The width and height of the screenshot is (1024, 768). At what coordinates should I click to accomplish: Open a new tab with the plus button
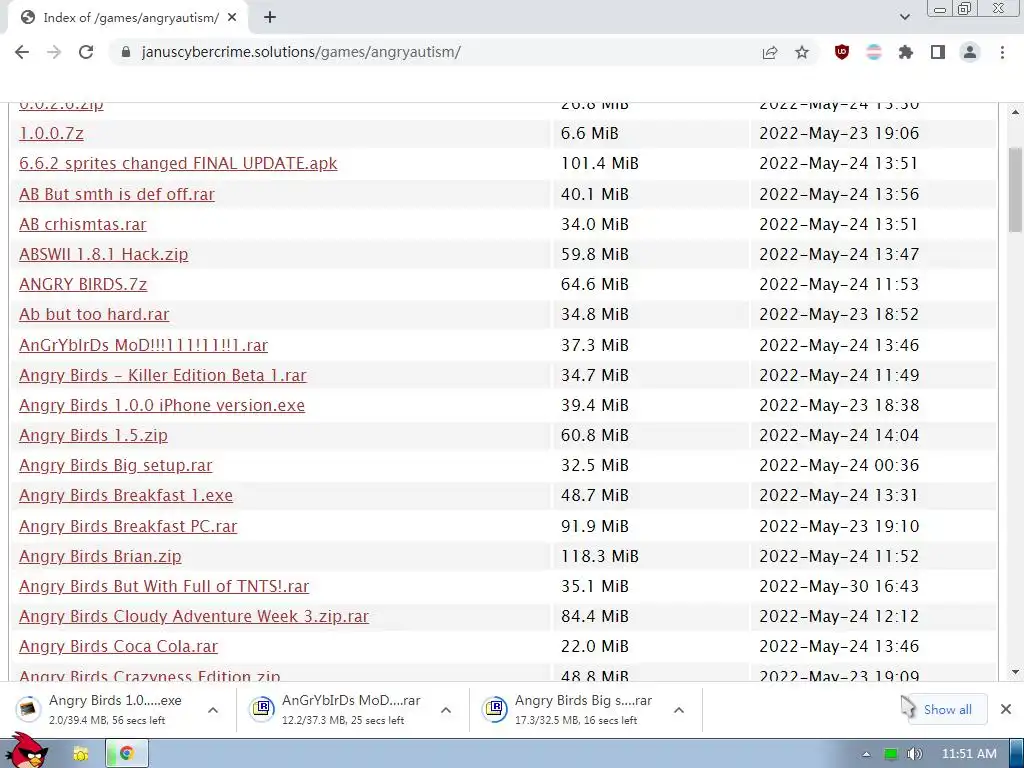tap(270, 18)
